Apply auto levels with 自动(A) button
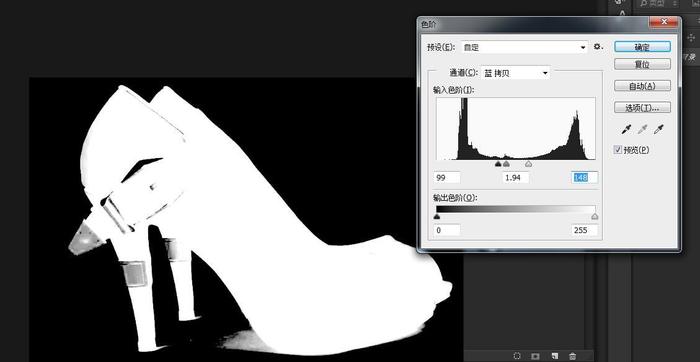Viewport: 700px width, 362px height. point(642,86)
